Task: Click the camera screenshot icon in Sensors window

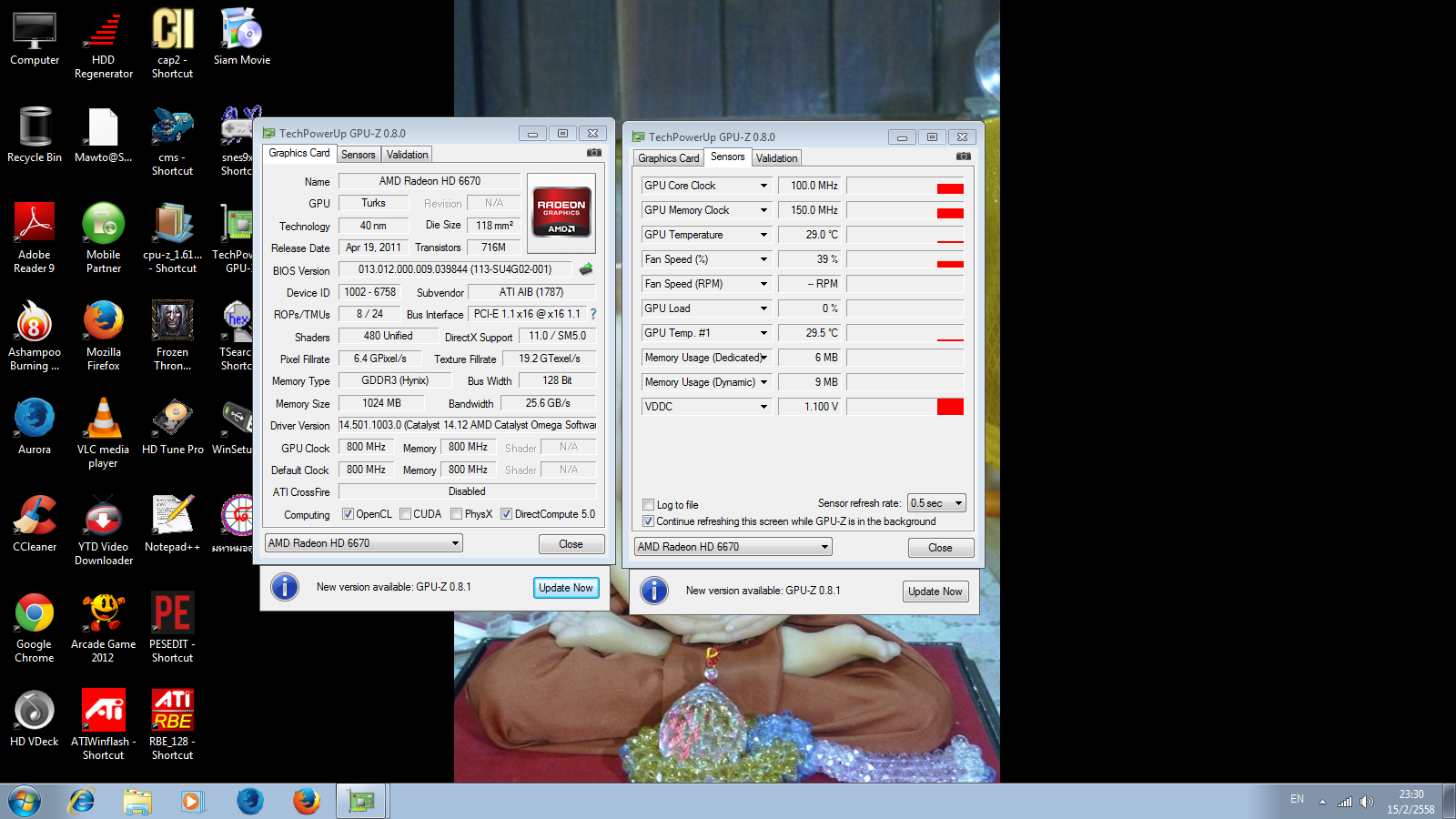Action: (x=964, y=157)
